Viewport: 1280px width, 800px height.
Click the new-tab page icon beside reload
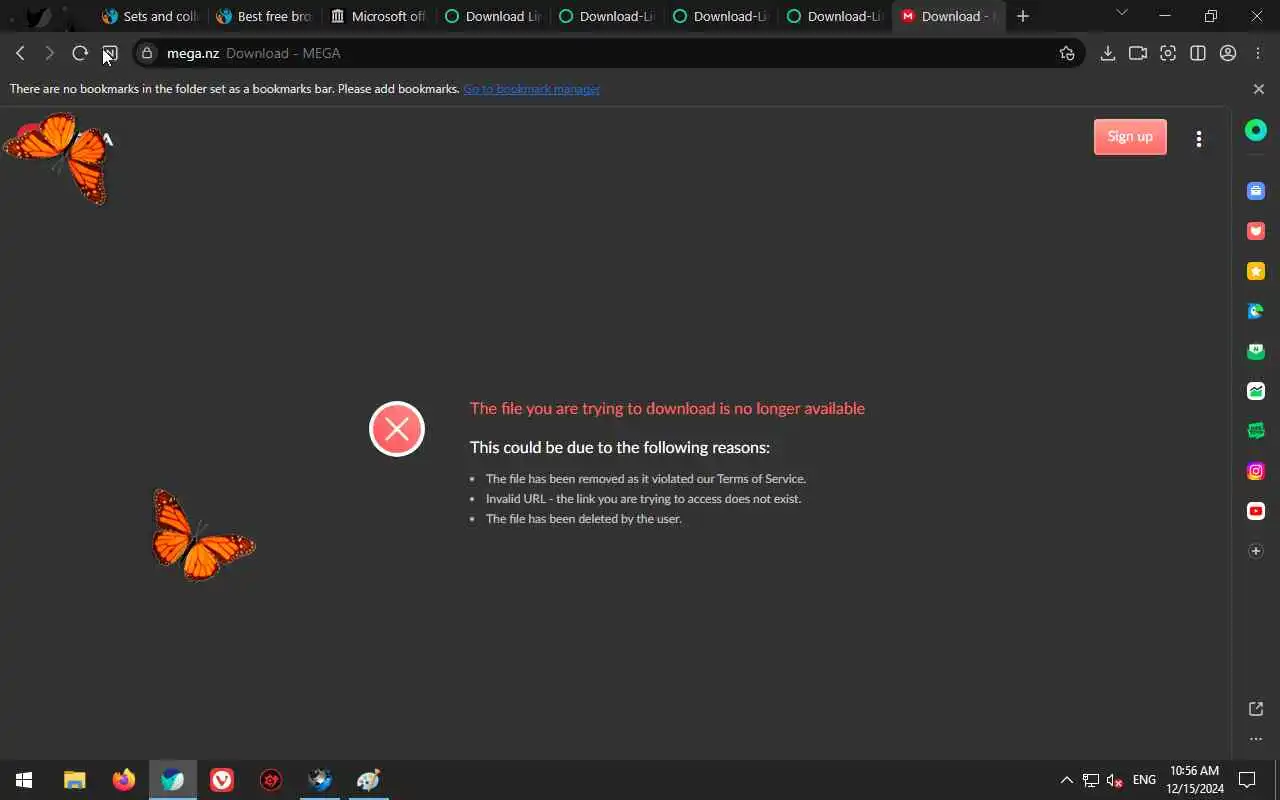[110, 53]
